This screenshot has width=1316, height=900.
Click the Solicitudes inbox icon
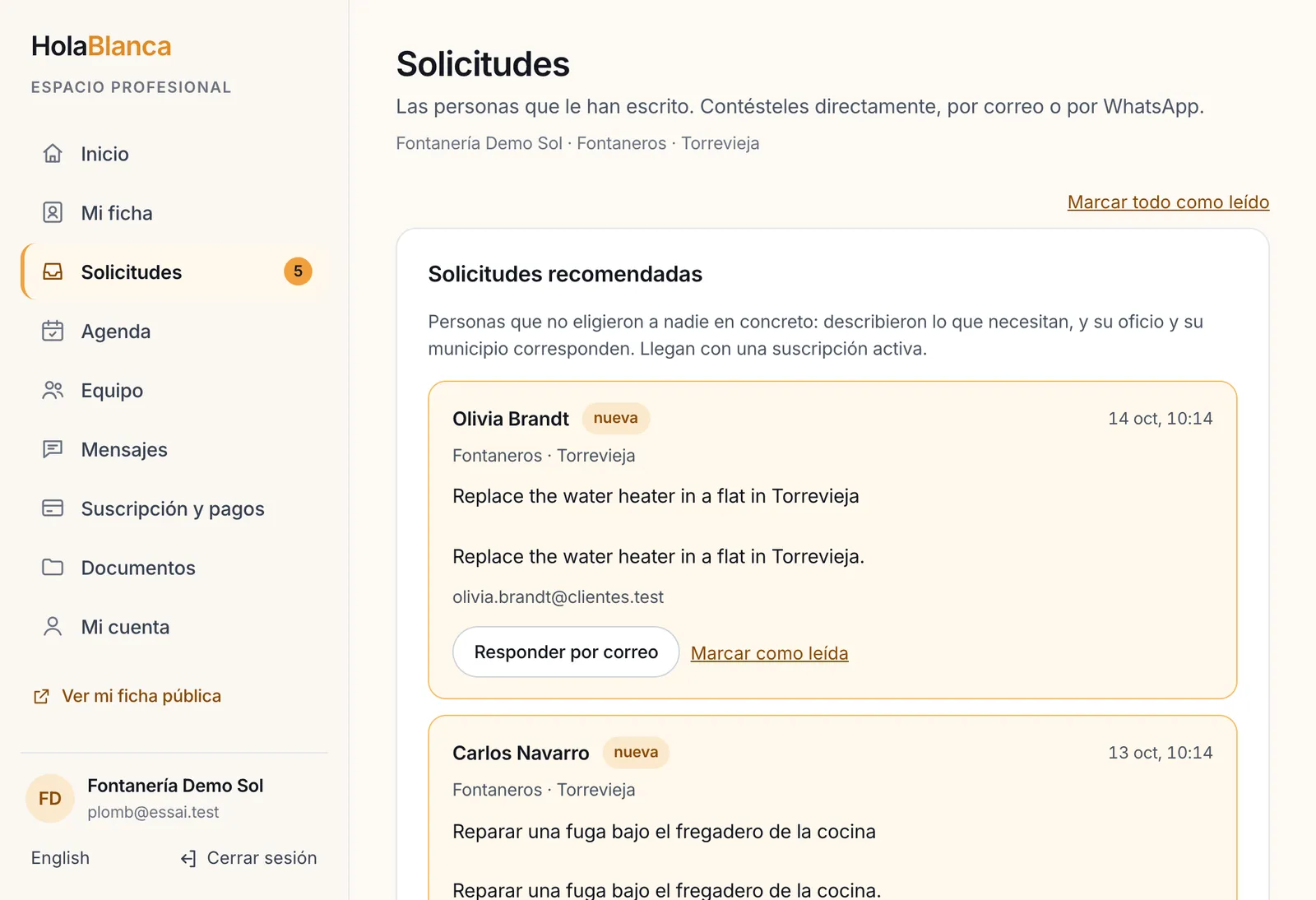click(53, 272)
